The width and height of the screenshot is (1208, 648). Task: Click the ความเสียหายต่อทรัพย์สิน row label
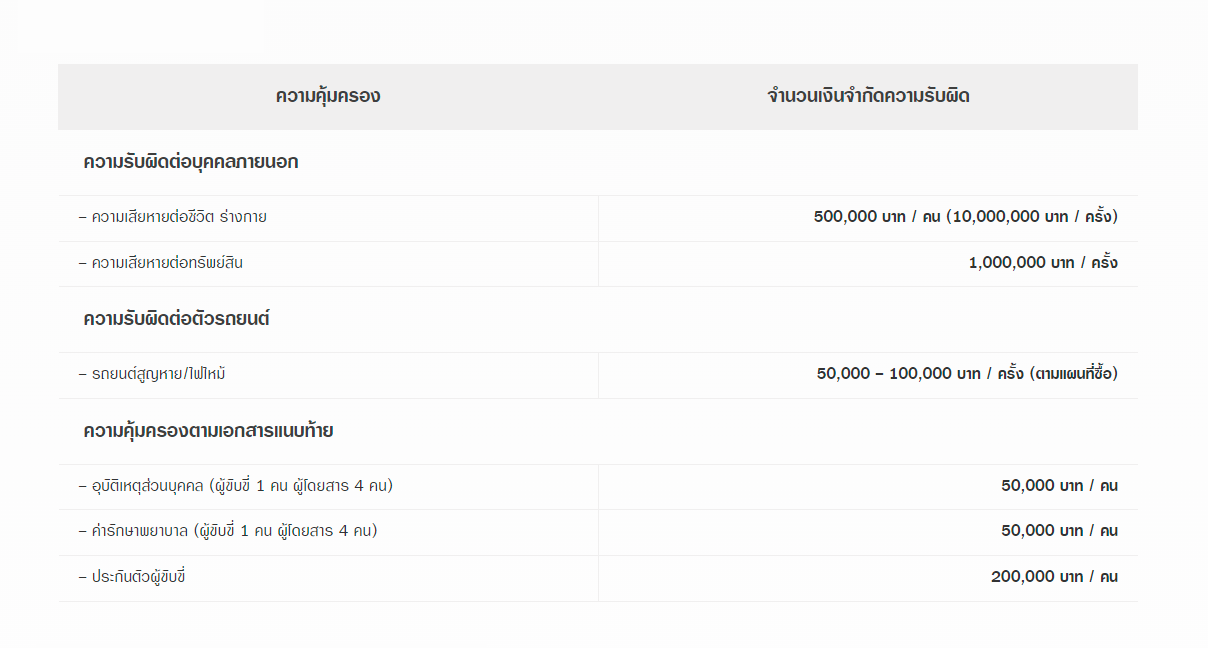coord(167,264)
